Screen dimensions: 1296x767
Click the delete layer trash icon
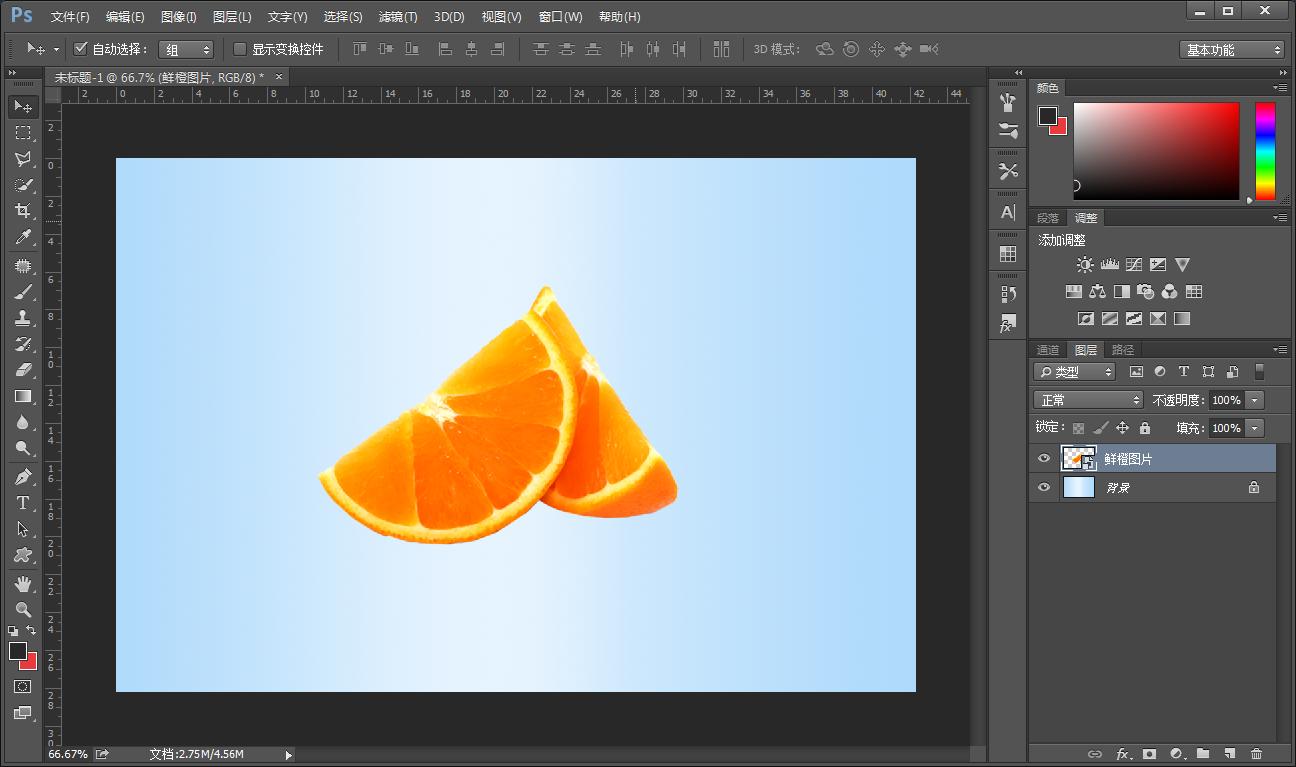(1257, 754)
